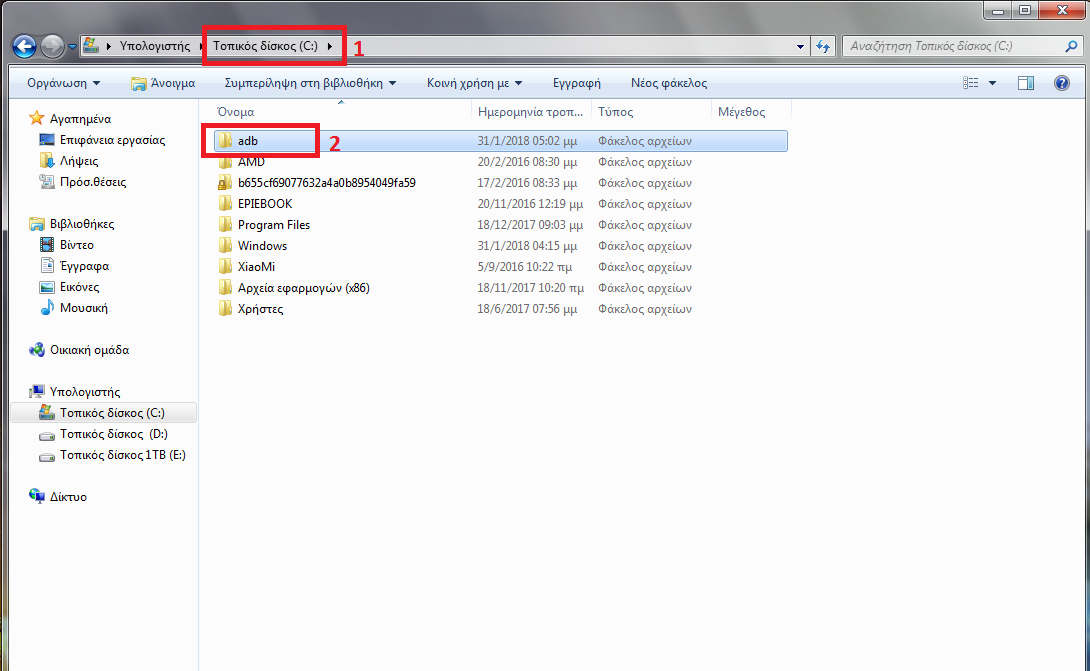Sort by Ημερομηνία τροπ... column header

530,112
